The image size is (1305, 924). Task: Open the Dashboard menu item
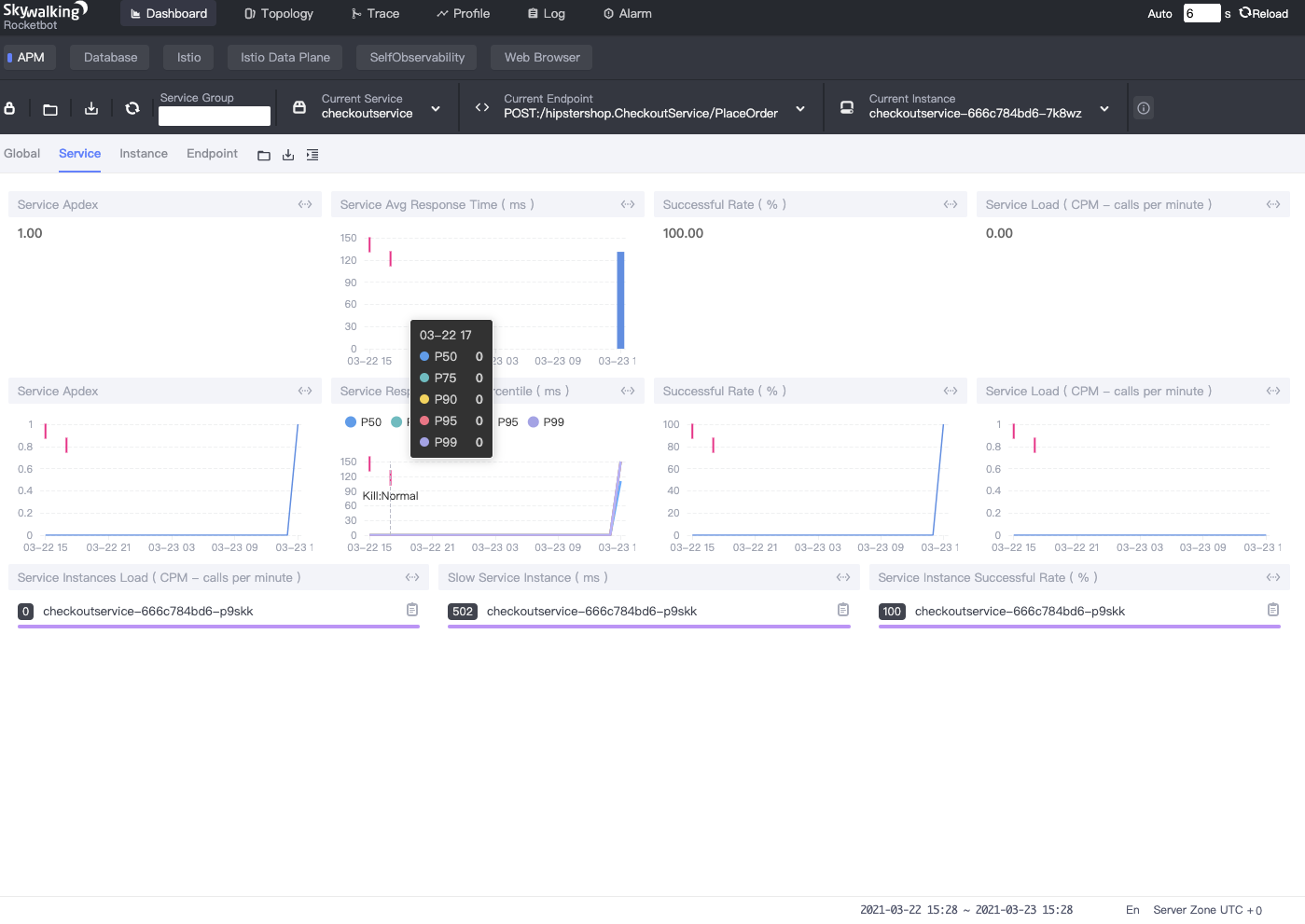tap(169, 13)
